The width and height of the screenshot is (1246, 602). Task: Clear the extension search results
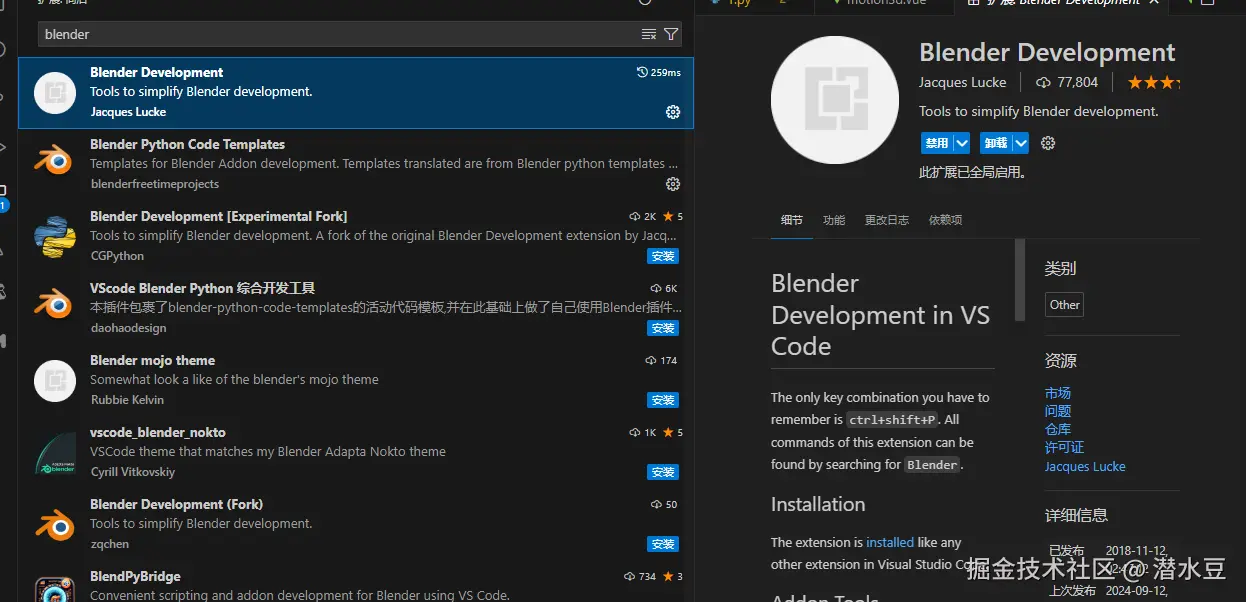649,34
